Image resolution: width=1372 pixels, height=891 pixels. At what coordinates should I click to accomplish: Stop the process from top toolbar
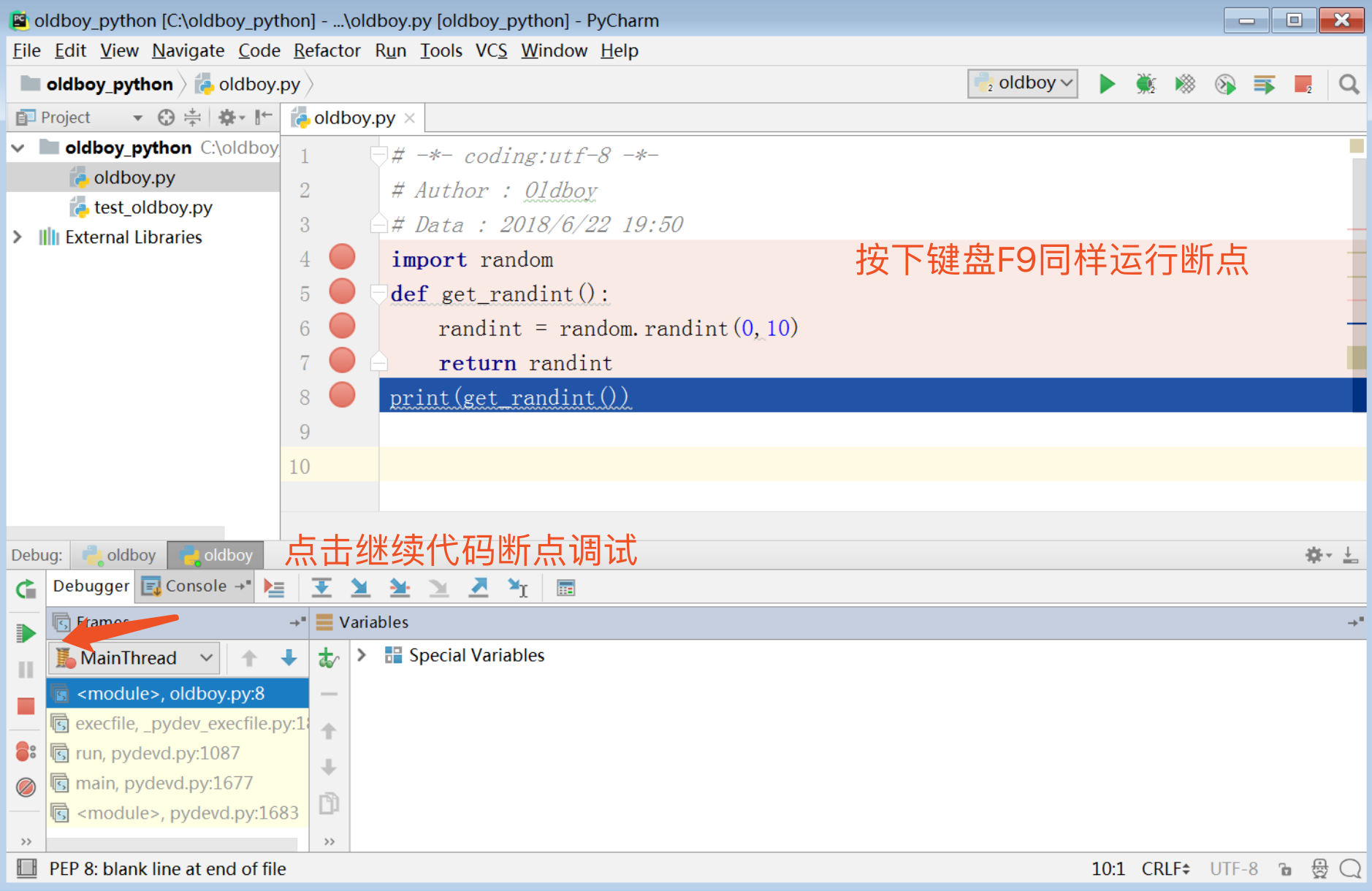click(x=1303, y=84)
